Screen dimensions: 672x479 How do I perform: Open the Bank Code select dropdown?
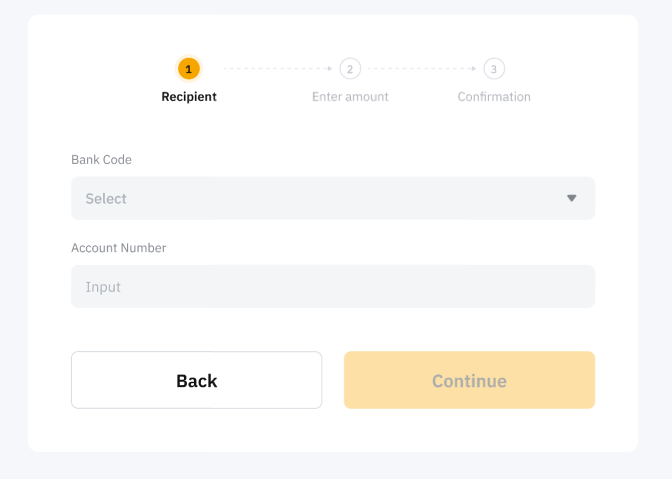332,198
